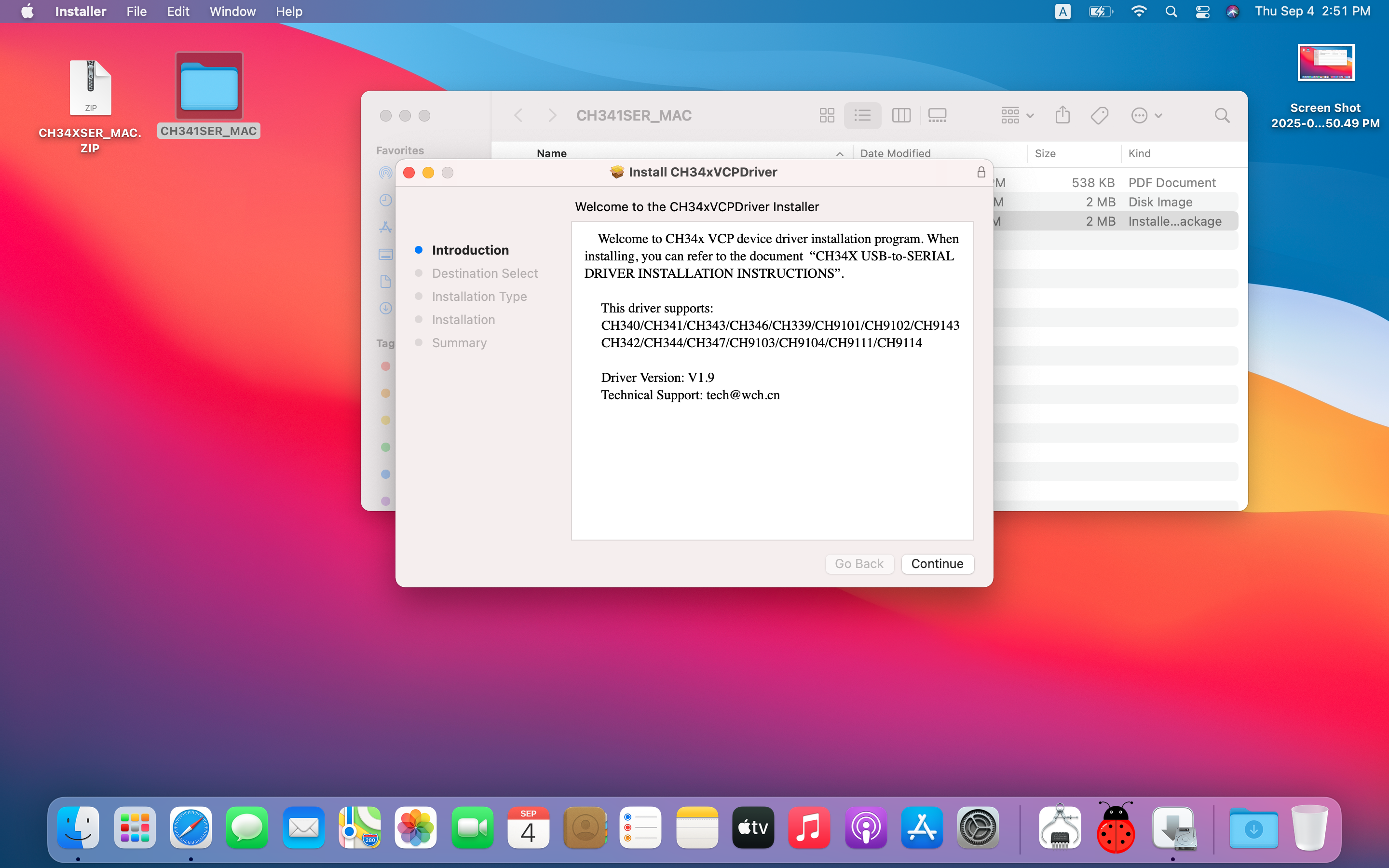The image size is (1389, 868).
Task: Click the lock icon in installer title bar
Action: [x=981, y=172]
